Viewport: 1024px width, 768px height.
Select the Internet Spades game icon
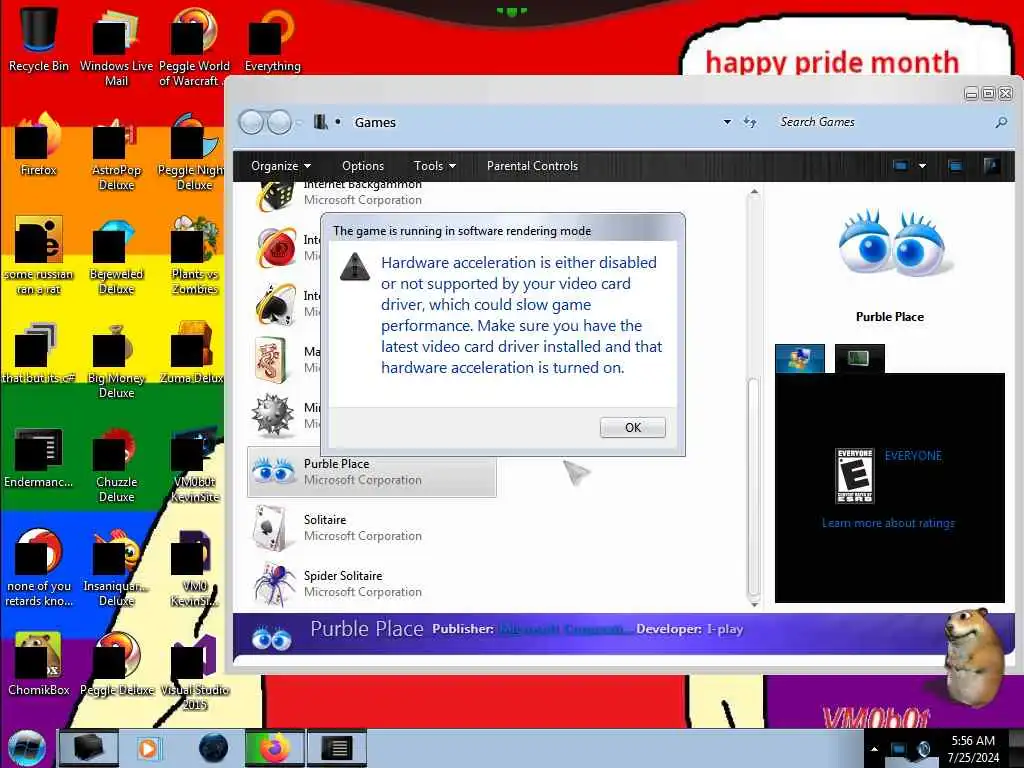[276, 304]
